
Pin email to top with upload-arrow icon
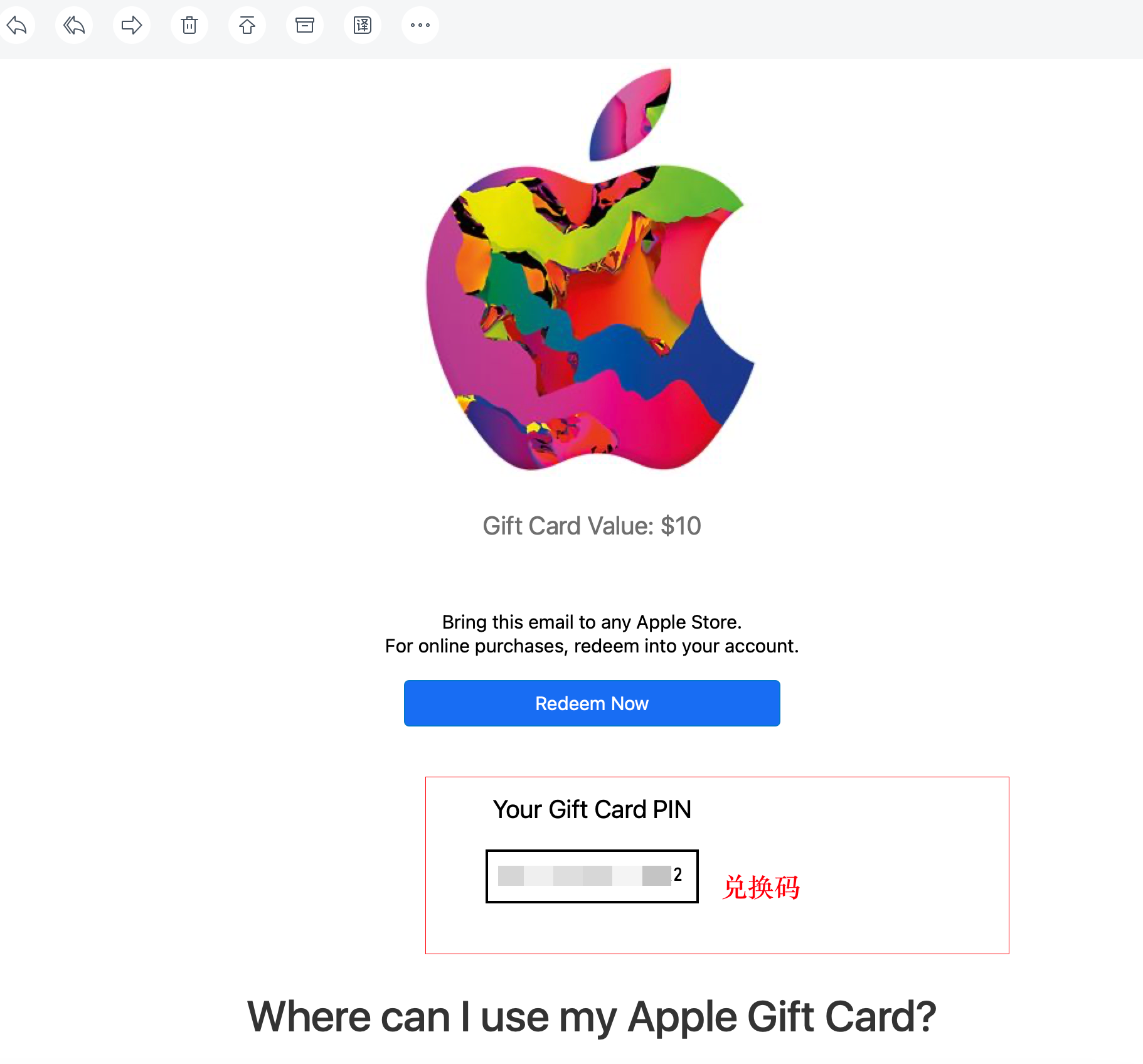pos(247,25)
